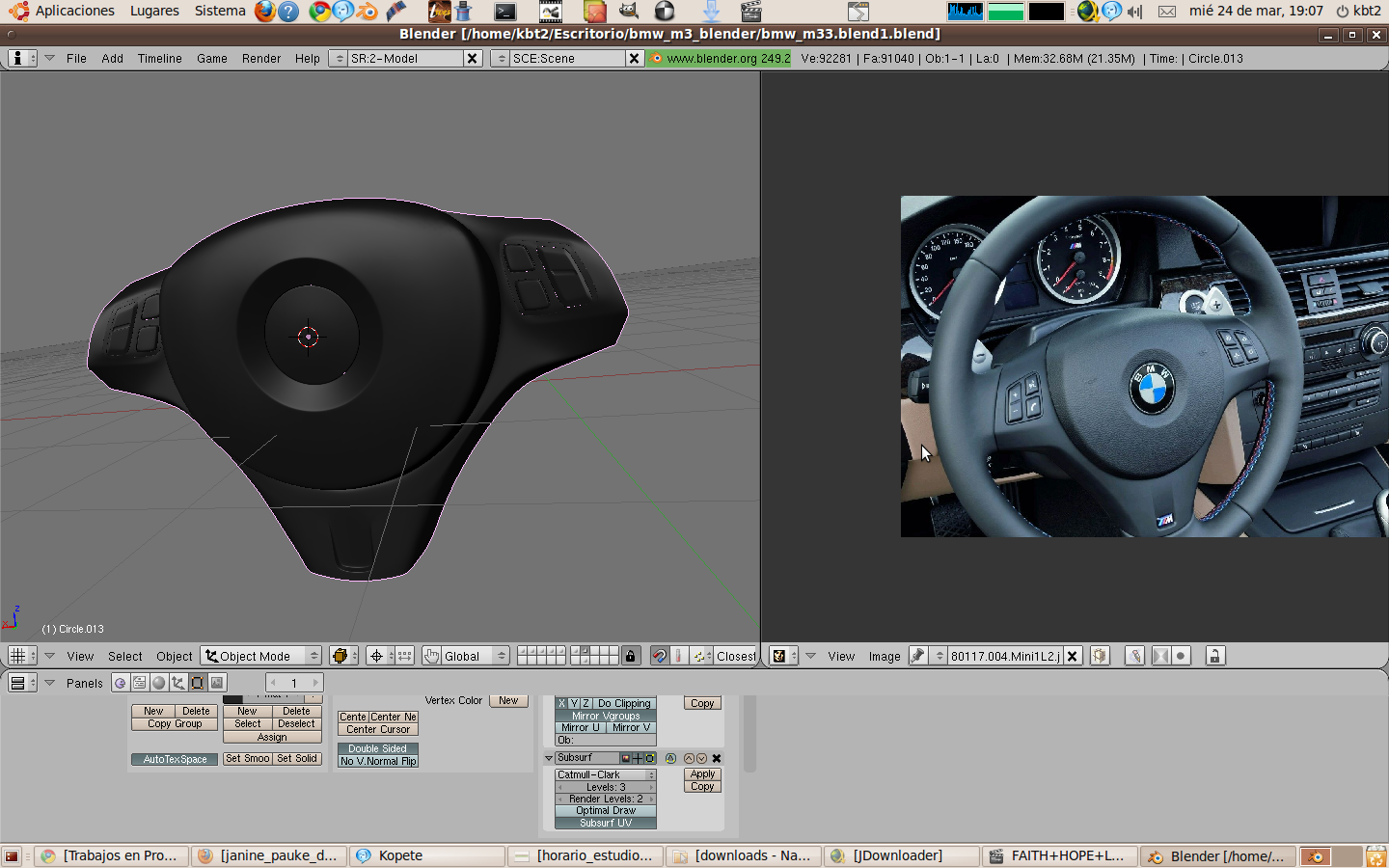The width and height of the screenshot is (1389, 868).
Task: Toggle move object centers only icon
Action: point(405,656)
